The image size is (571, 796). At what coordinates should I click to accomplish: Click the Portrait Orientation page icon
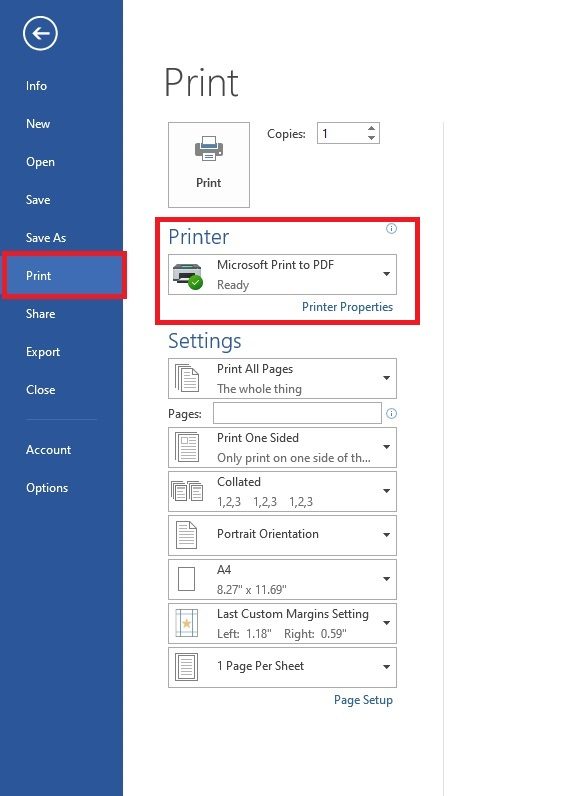pyautogui.click(x=186, y=535)
